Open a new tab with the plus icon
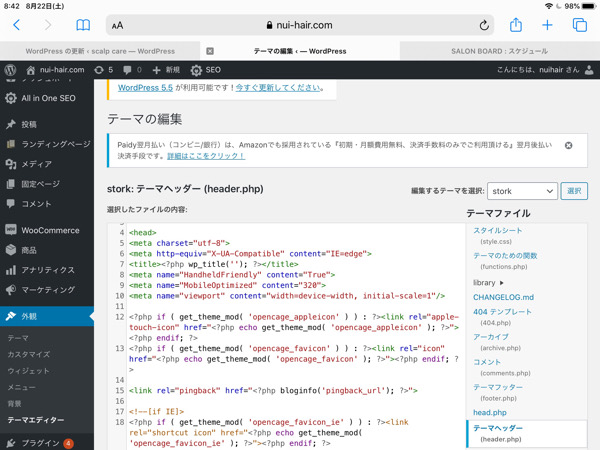600x450 pixels. coord(547,25)
